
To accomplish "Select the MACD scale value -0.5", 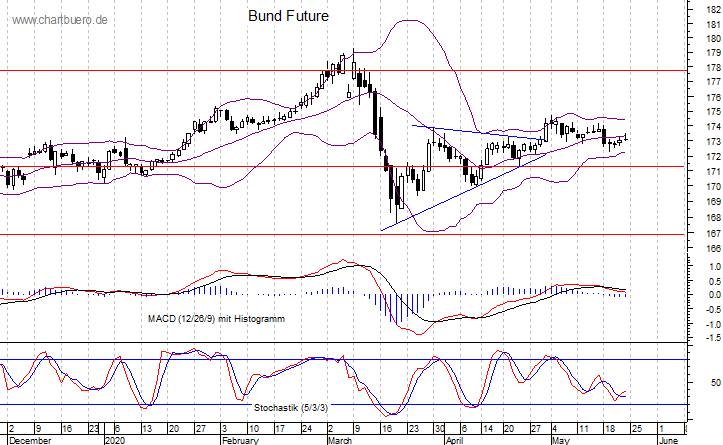I will click(x=713, y=310).
